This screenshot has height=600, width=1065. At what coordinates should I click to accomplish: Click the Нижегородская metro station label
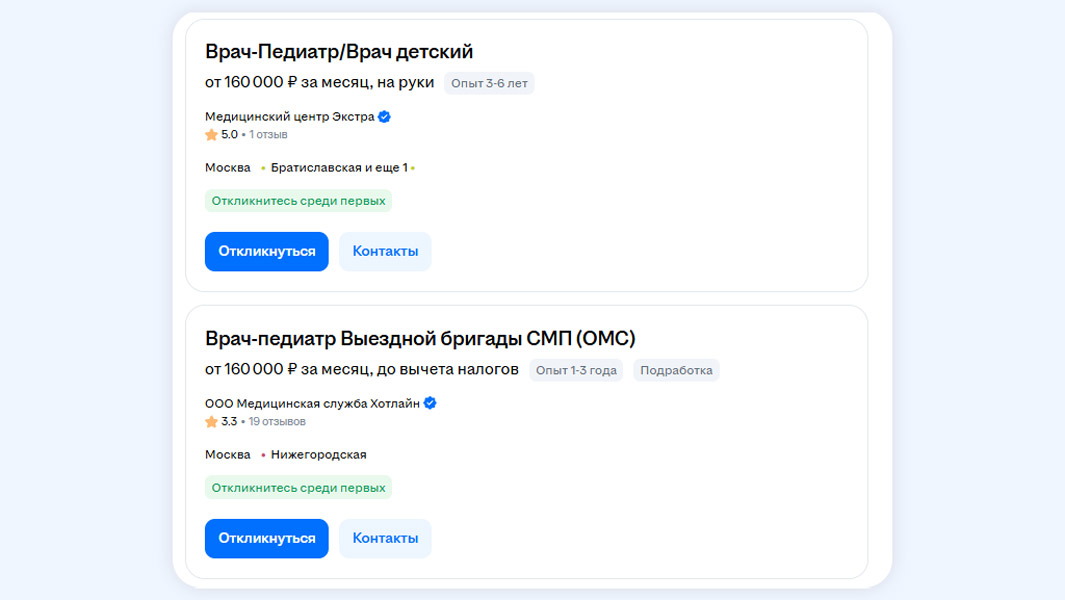click(318, 455)
